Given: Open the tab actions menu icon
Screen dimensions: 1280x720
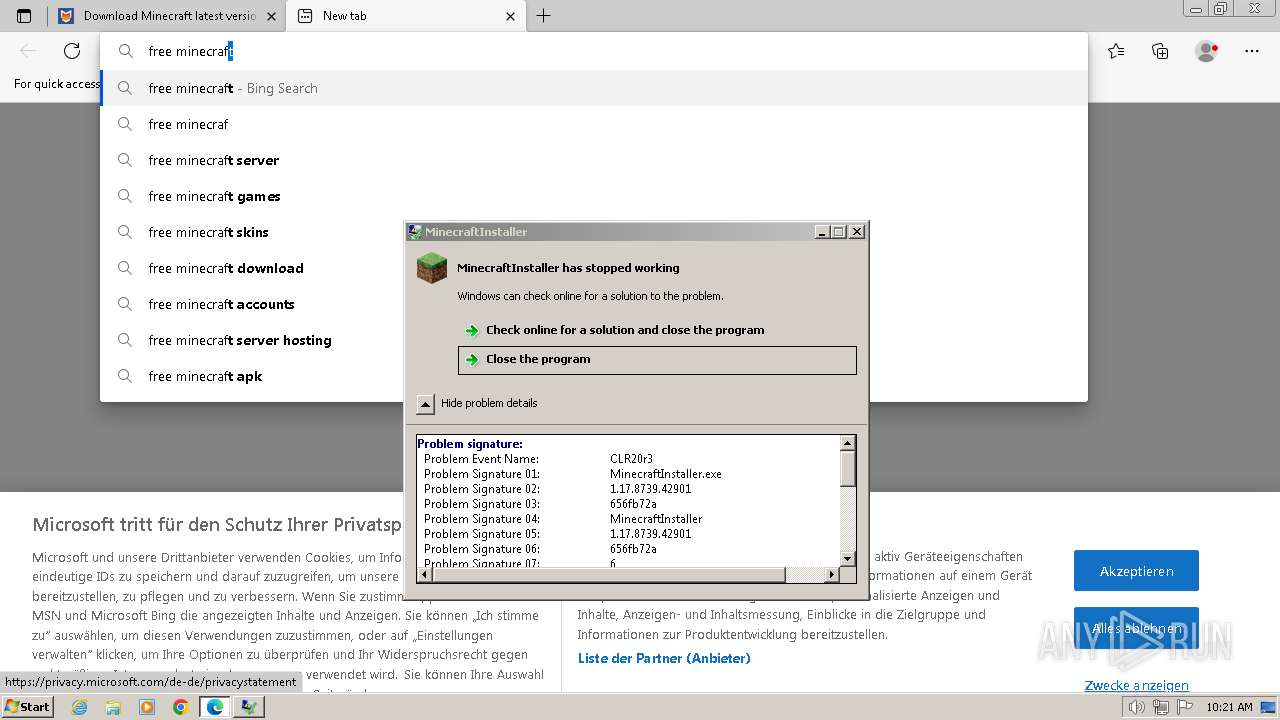Looking at the screenshot, I should click(x=24, y=16).
